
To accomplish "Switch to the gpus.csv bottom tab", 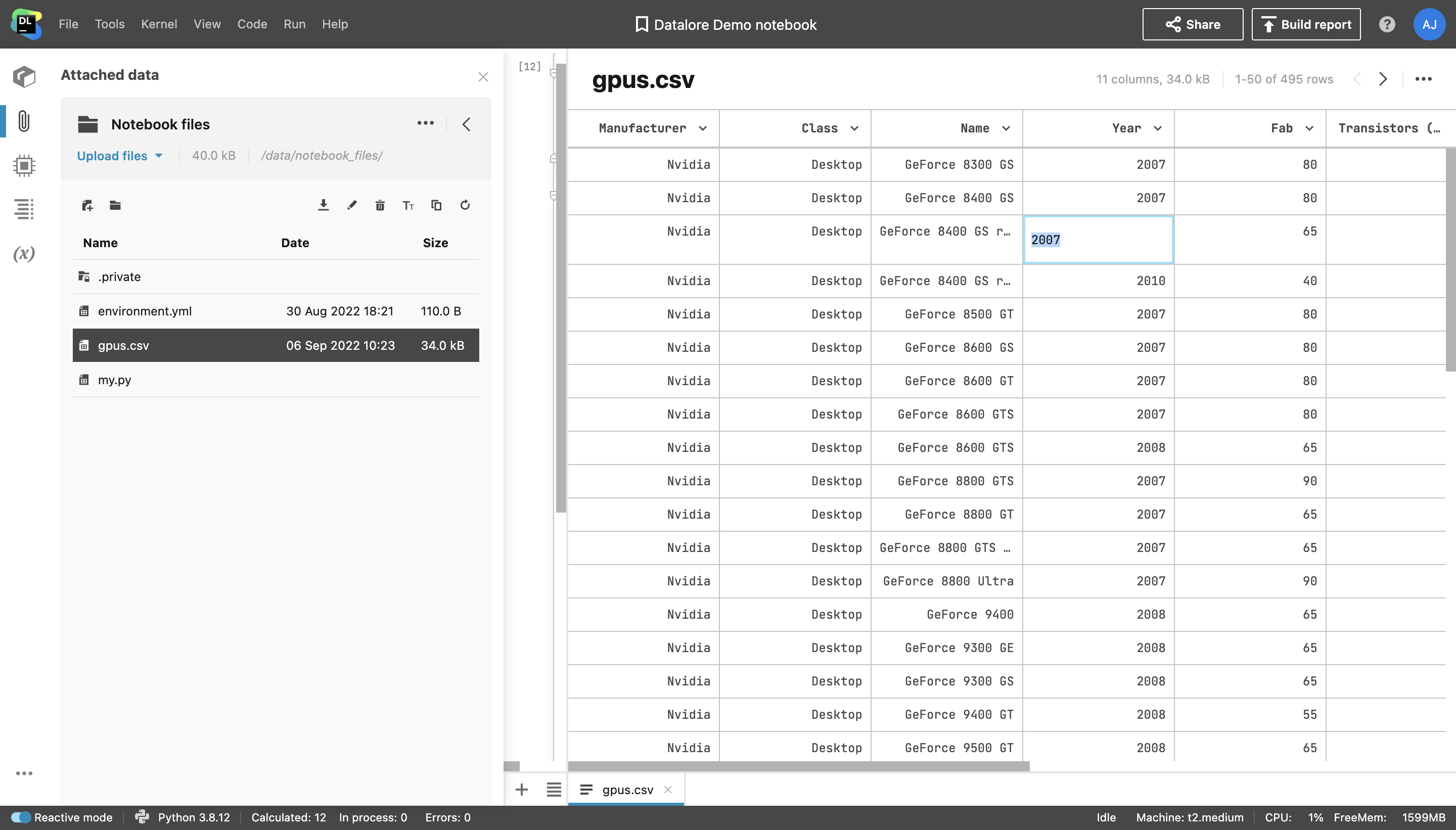I will tap(627, 790).
